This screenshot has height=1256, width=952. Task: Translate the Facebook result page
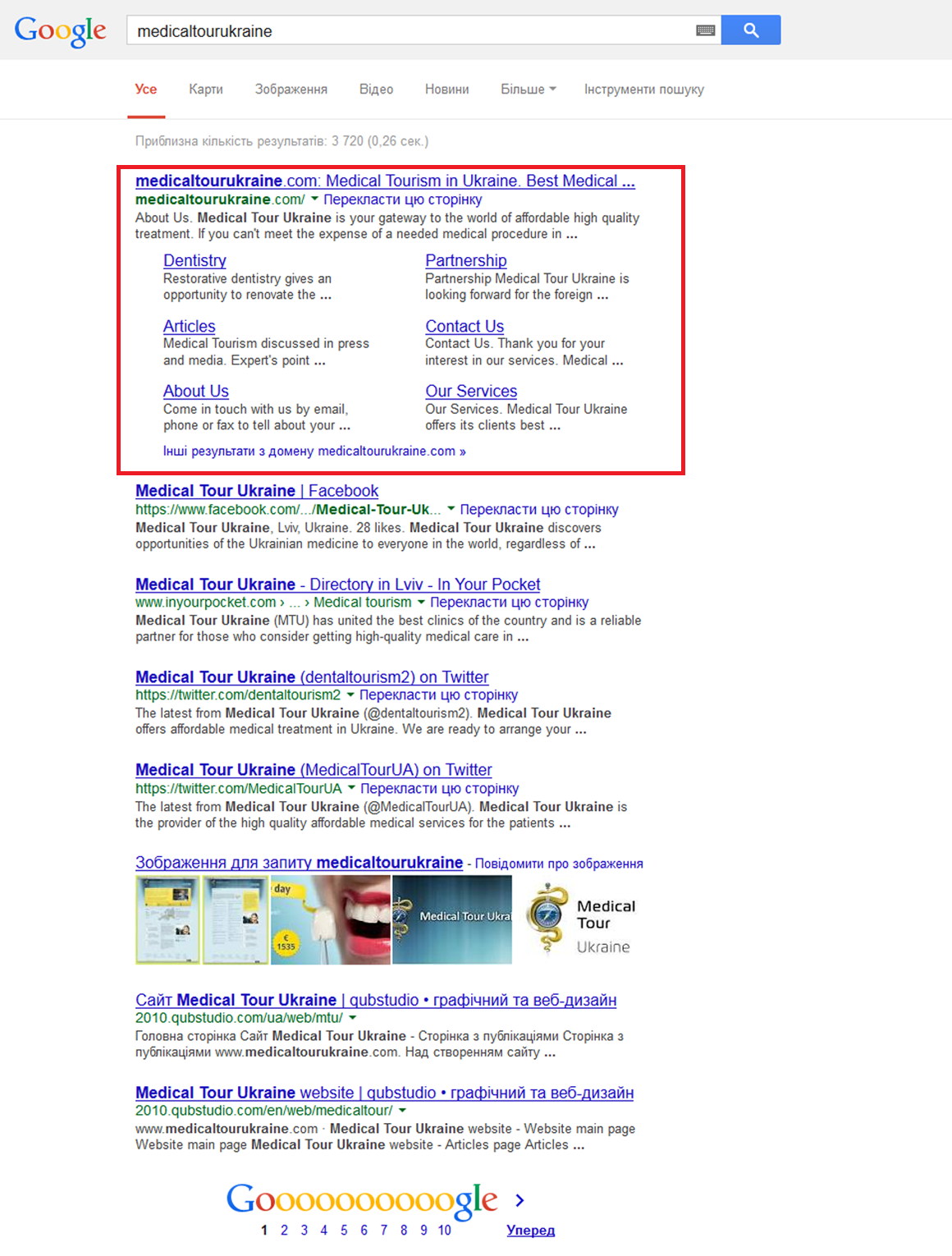pos(539,509)
